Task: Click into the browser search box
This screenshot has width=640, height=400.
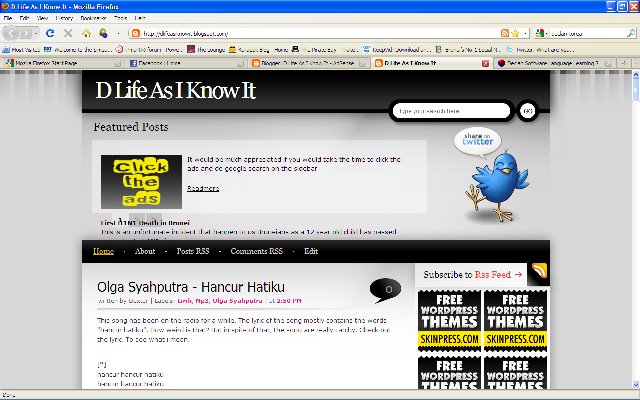Action: tap(587, 33)
